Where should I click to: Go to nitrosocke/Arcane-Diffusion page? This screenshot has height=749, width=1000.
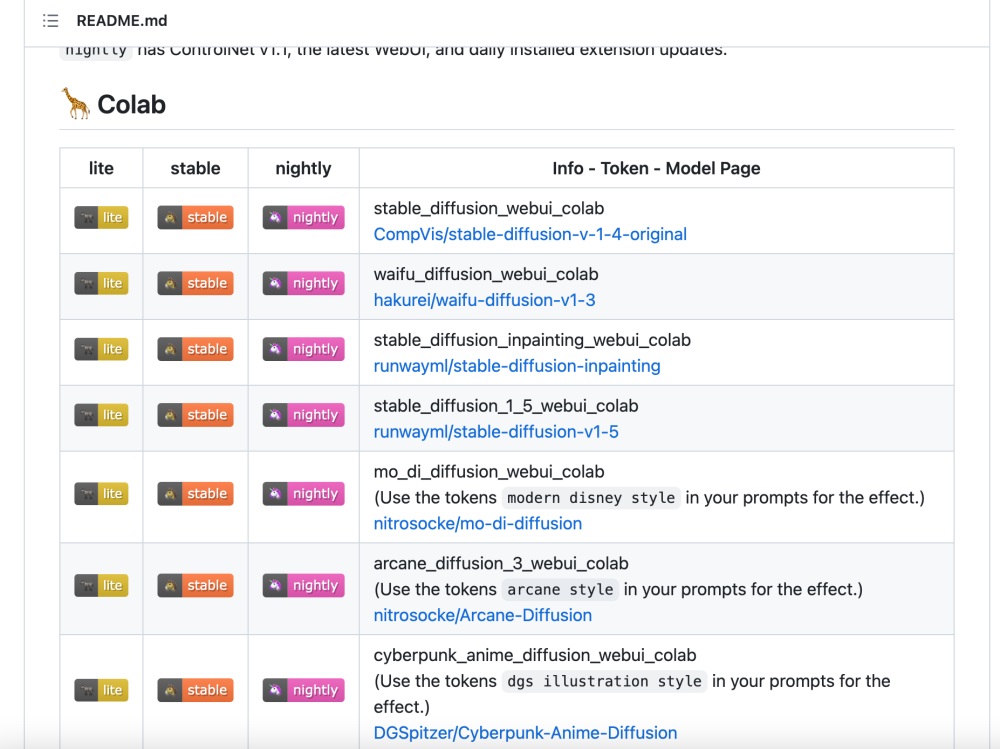482,616
